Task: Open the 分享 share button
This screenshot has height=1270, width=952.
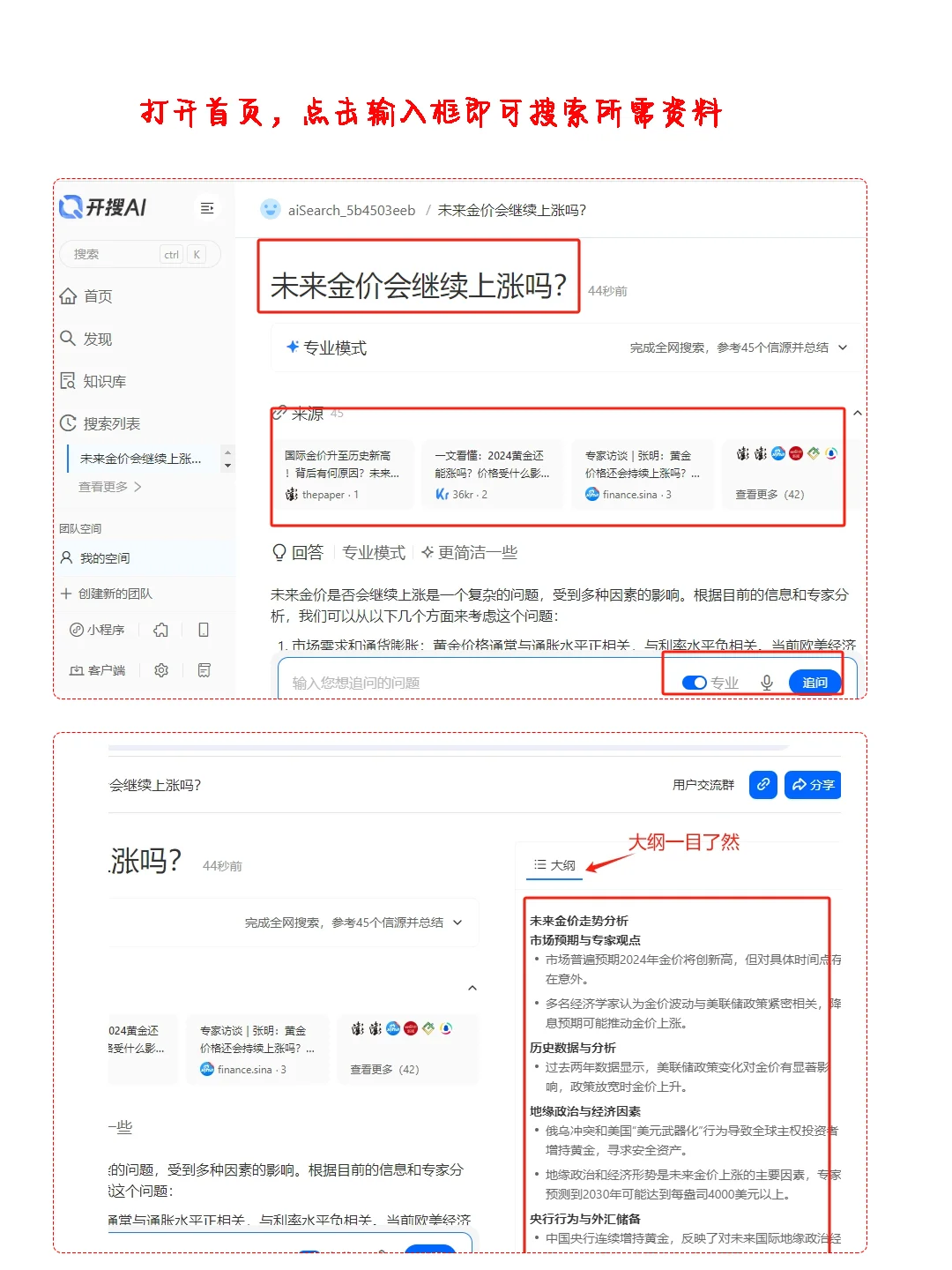Action: coord(812,784)
